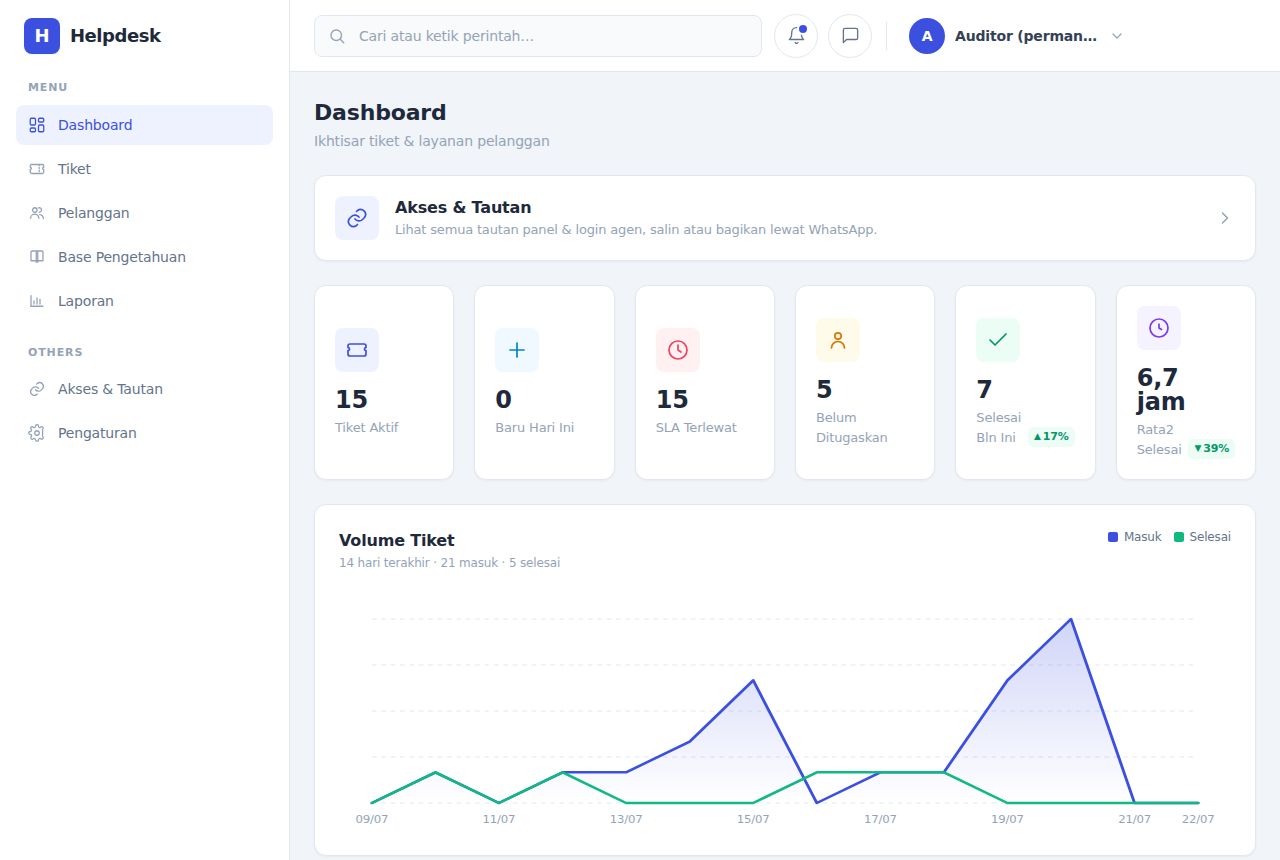Click the Pelanggan people icon in sidebar
Viewport: 1280px width, 860px height.
click(x=37, y=213)
